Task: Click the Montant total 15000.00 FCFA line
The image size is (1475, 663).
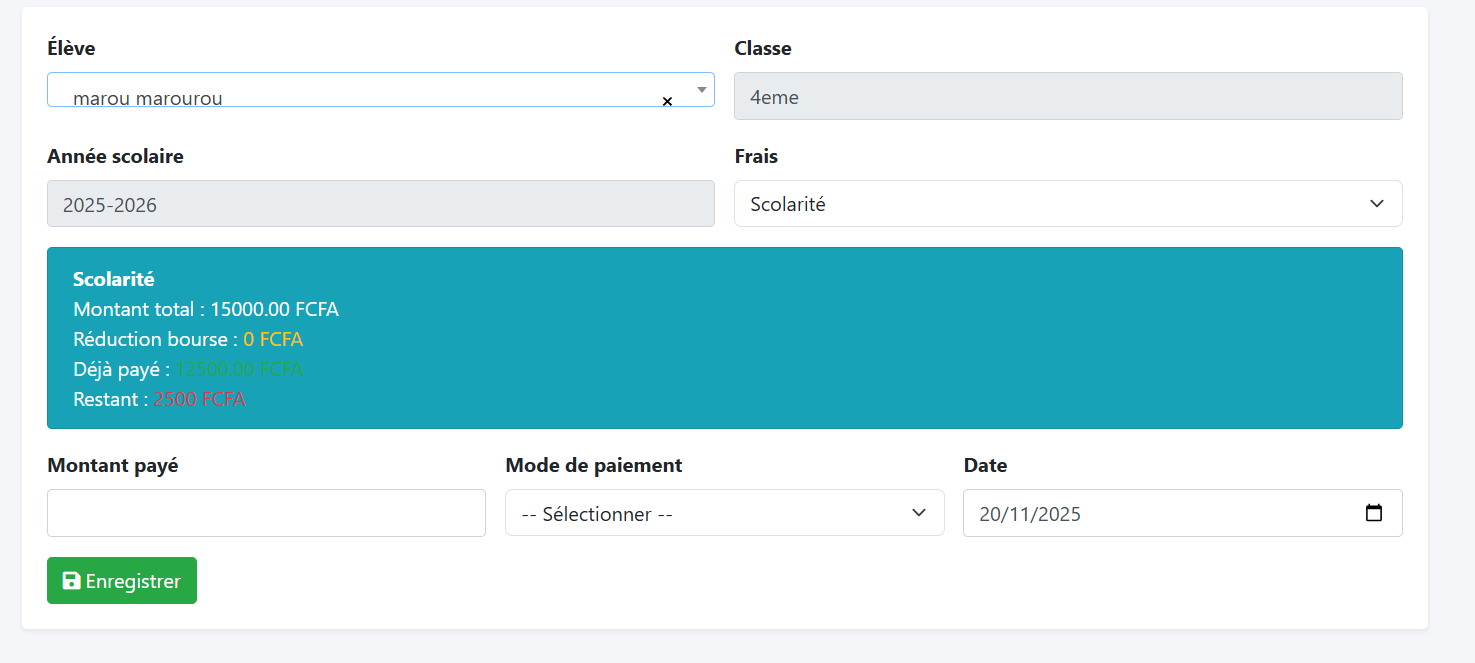Action: point(205,309)
